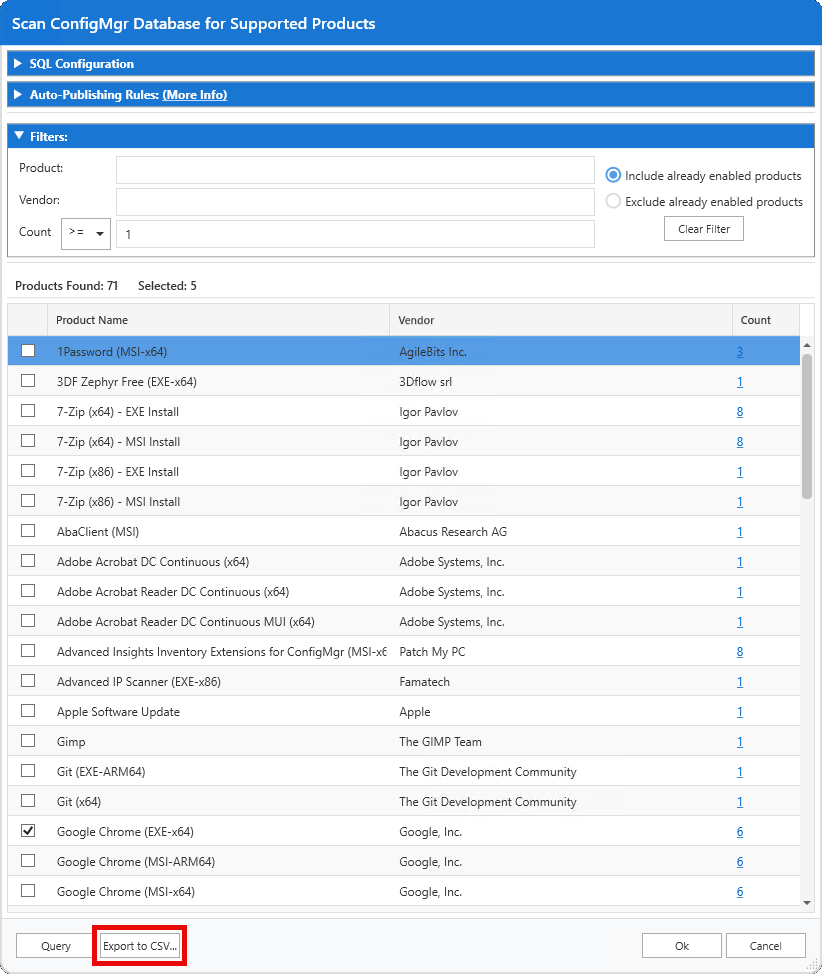This screenshot has width=822, height=974.
Task: Click the Query button
Action: coord(54,945)
